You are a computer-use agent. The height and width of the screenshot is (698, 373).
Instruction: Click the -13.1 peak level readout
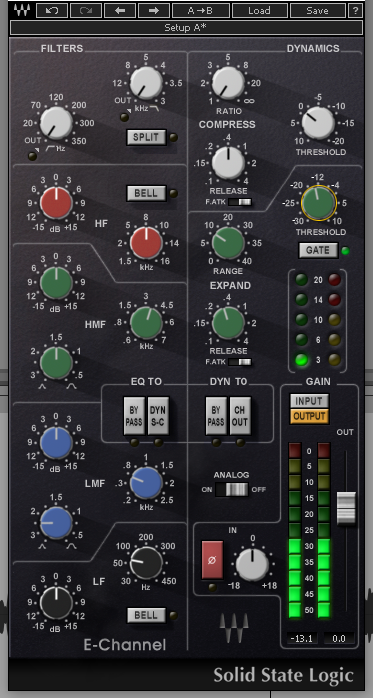(301, 638)
